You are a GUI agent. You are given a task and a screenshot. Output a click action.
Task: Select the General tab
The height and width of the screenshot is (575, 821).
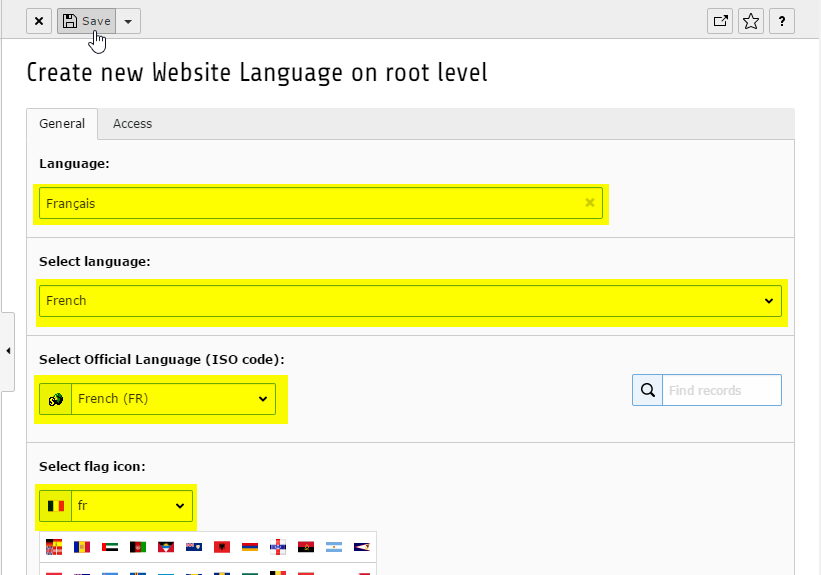click(x=62, y=124)
